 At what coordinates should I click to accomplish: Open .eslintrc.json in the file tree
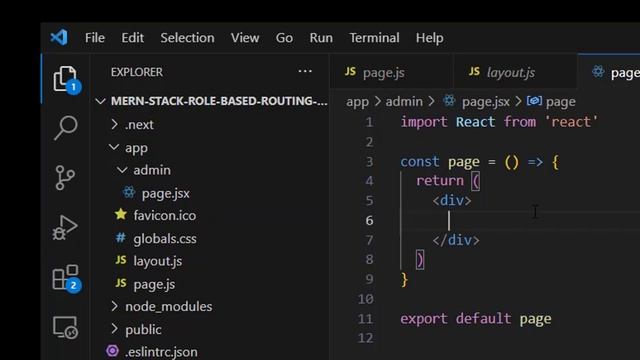[x=161, y=352]
